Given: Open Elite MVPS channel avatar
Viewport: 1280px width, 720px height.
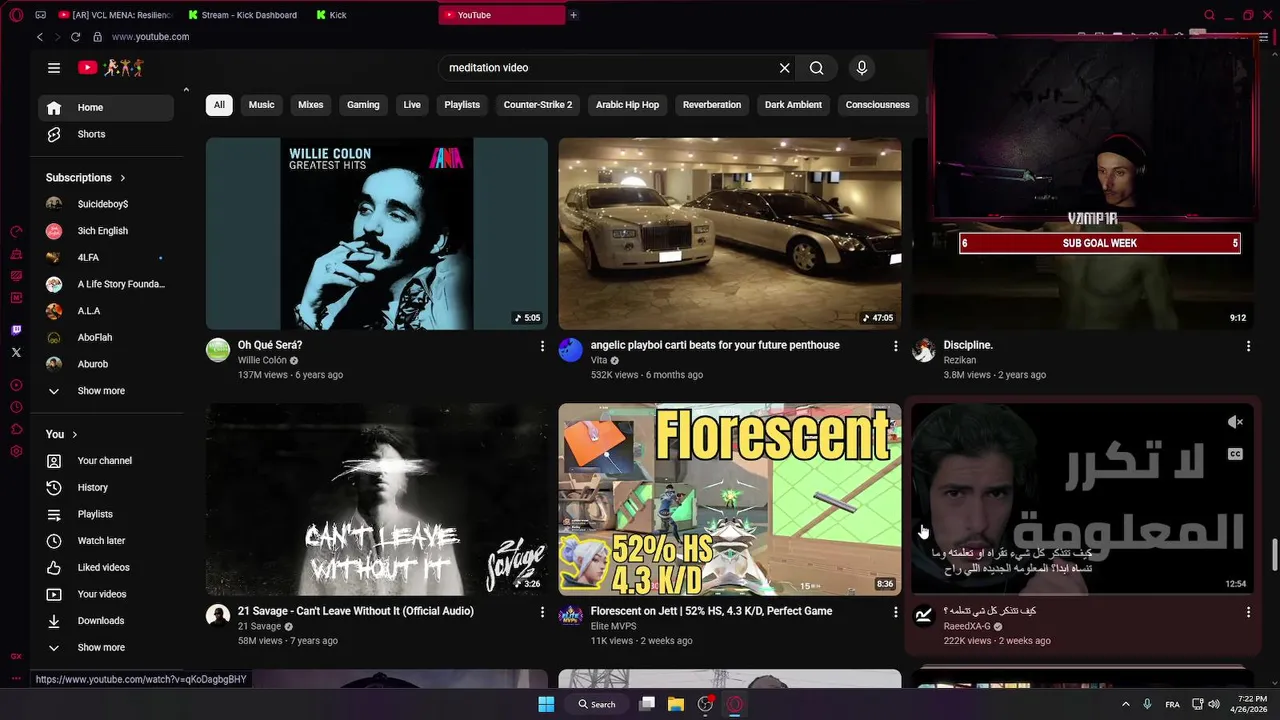Looking at the screenshot, I should (571, 616).
